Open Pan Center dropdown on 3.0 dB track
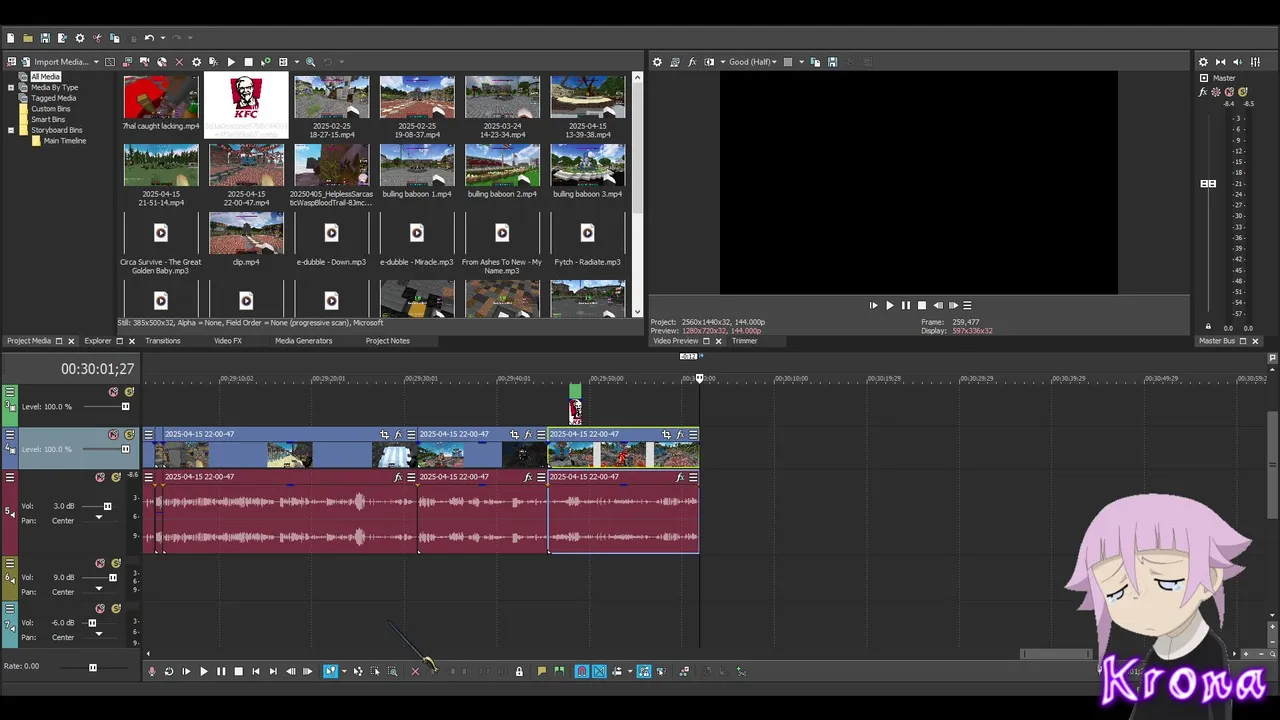 99,517
